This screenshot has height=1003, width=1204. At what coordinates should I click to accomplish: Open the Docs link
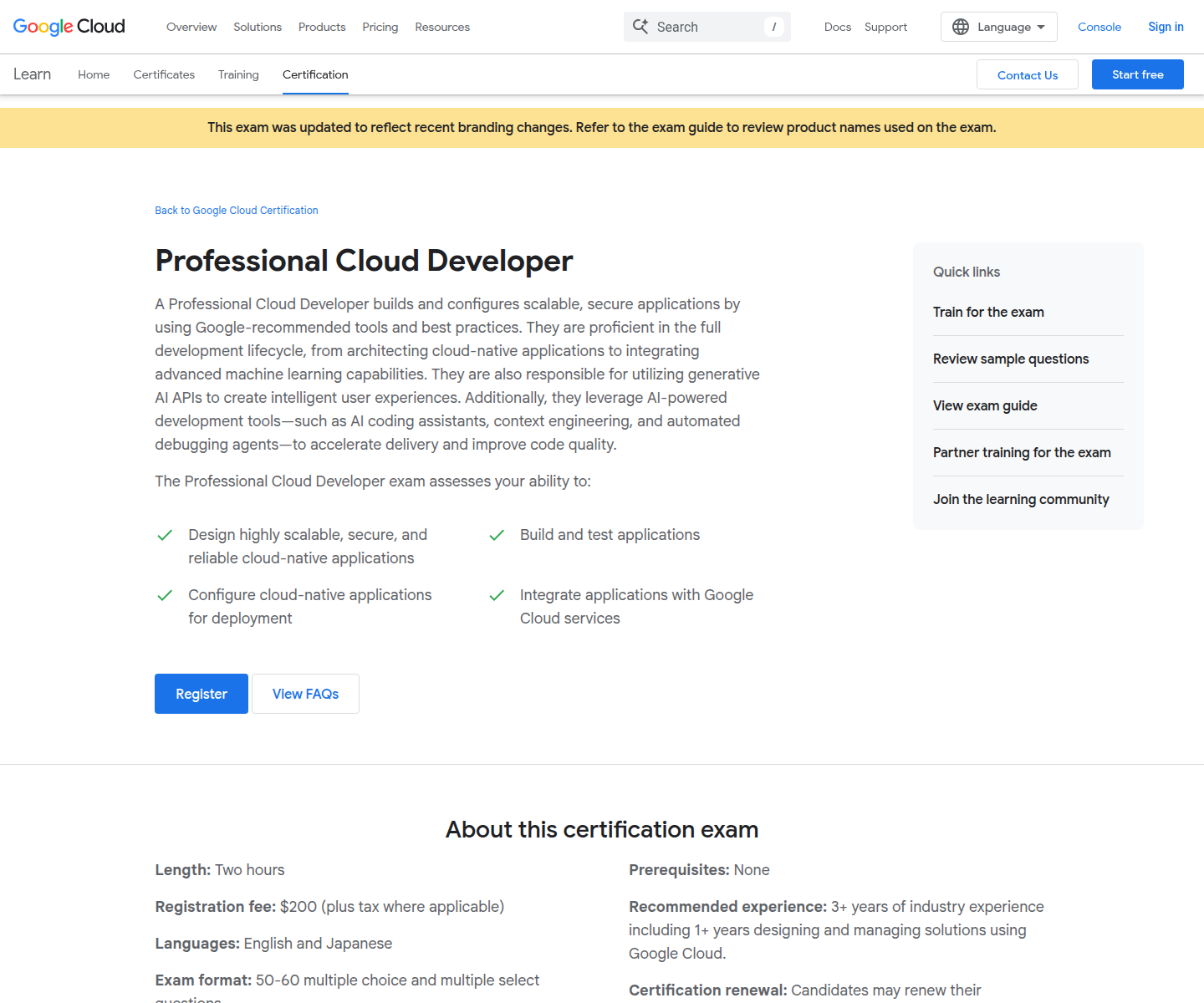(838, 27)
